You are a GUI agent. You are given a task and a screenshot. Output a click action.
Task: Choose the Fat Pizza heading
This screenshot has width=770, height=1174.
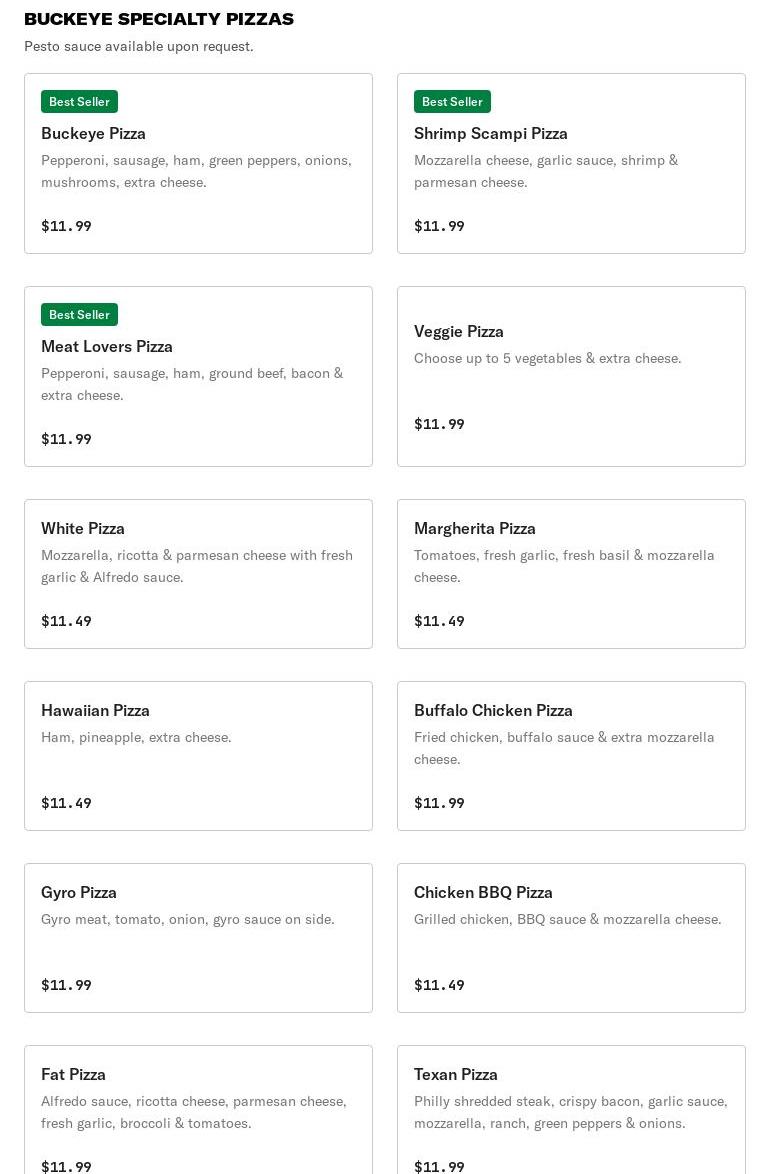tap(73, 1074)
